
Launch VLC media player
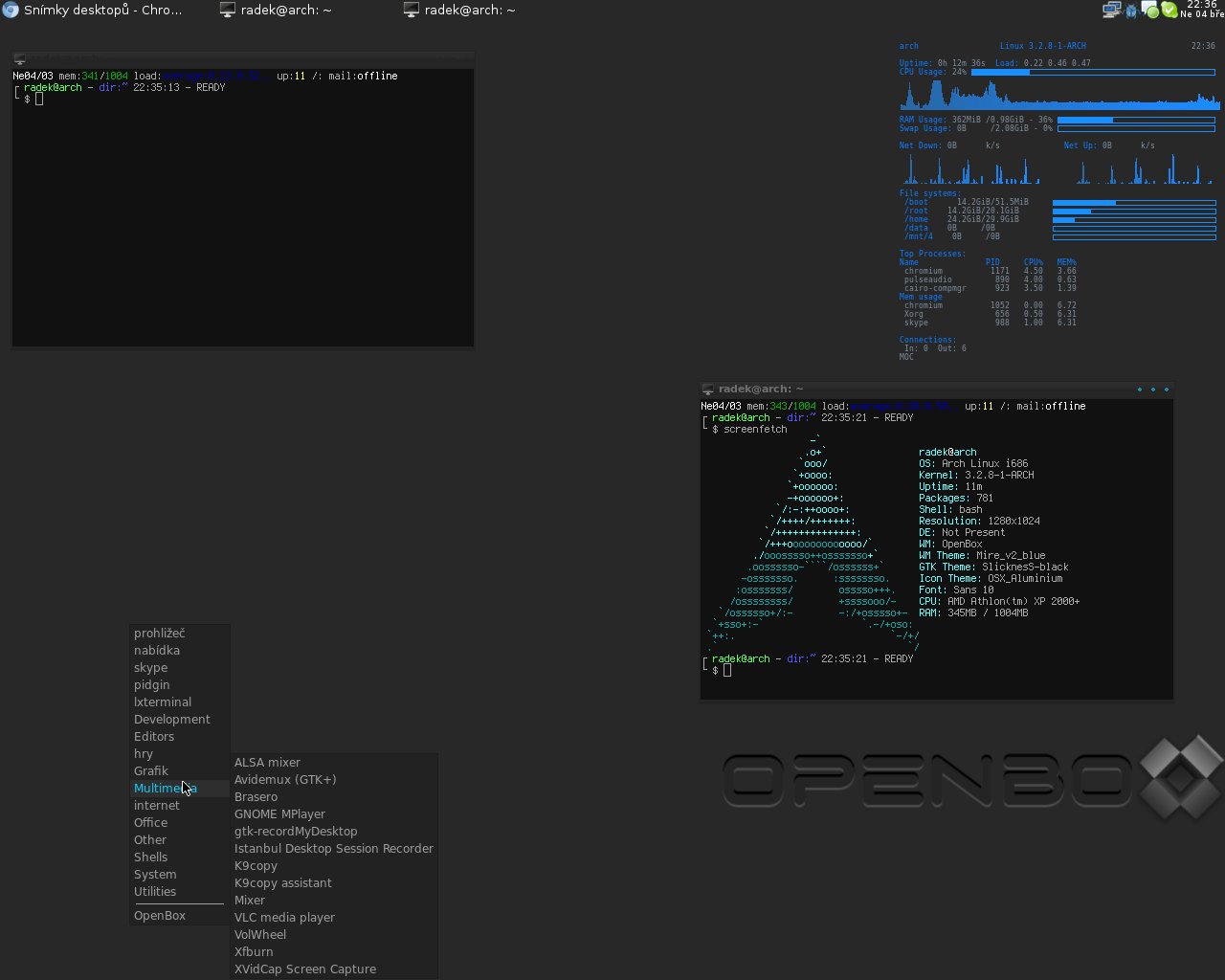335,918
